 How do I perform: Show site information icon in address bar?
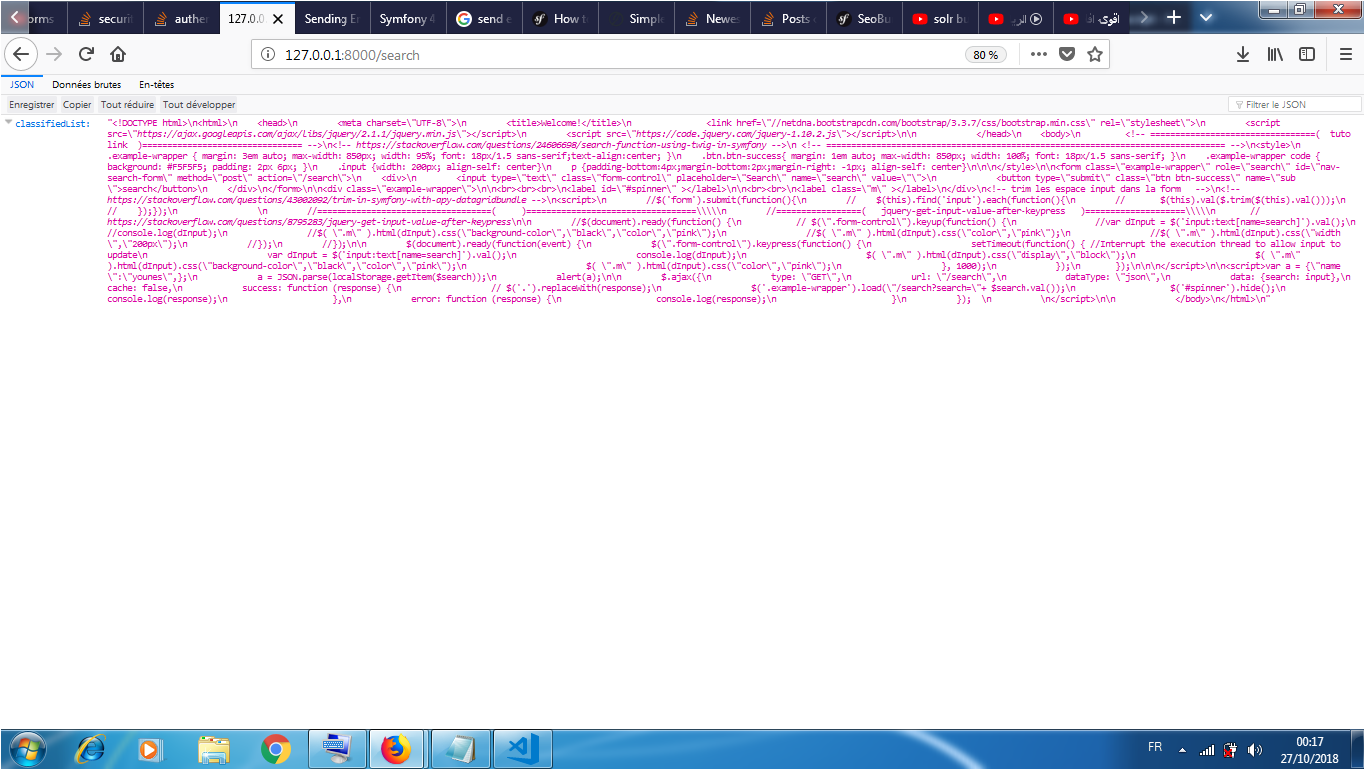click(x=267, y=55)
